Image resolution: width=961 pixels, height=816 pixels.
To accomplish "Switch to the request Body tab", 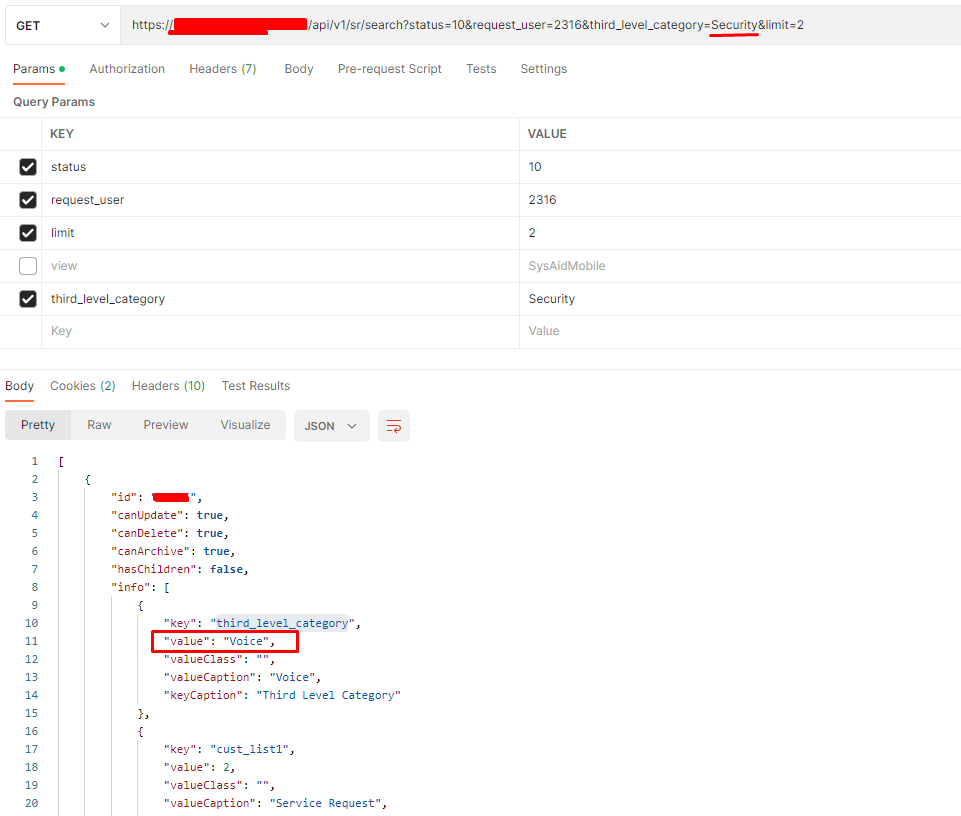I will pos(298,69).
